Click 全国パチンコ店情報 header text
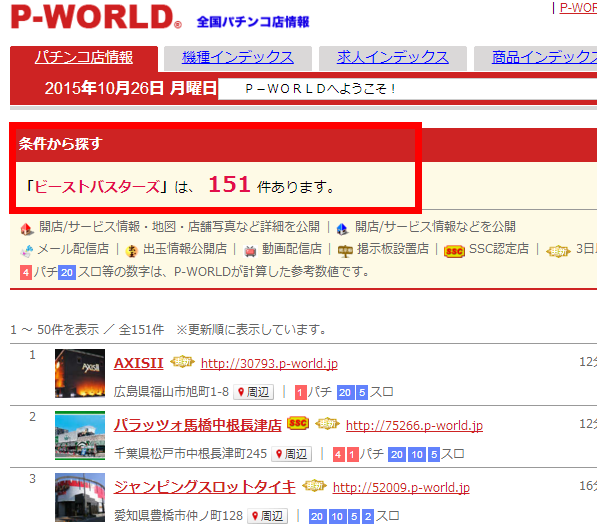 point(253,22)
